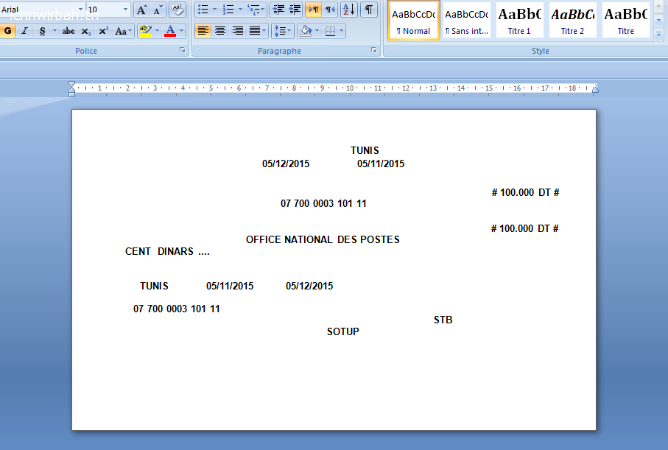Screen dimensions: 668x450
Task: Toggle right-to-left text direction
Action: tap(330, 9)
